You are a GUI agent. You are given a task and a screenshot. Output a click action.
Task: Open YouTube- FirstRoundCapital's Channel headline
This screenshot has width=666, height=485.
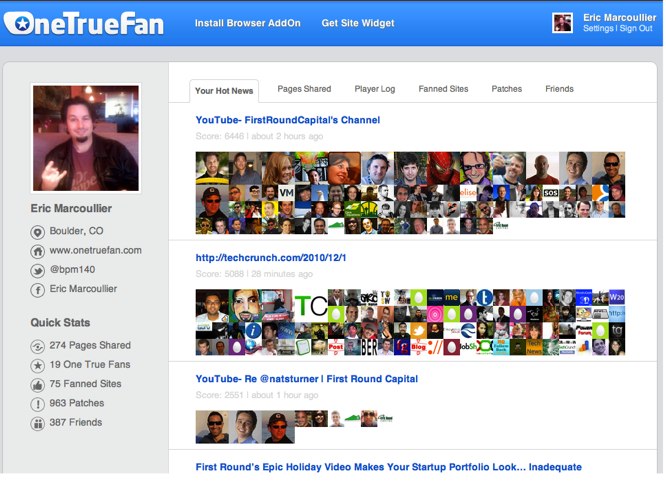(288, 120)
